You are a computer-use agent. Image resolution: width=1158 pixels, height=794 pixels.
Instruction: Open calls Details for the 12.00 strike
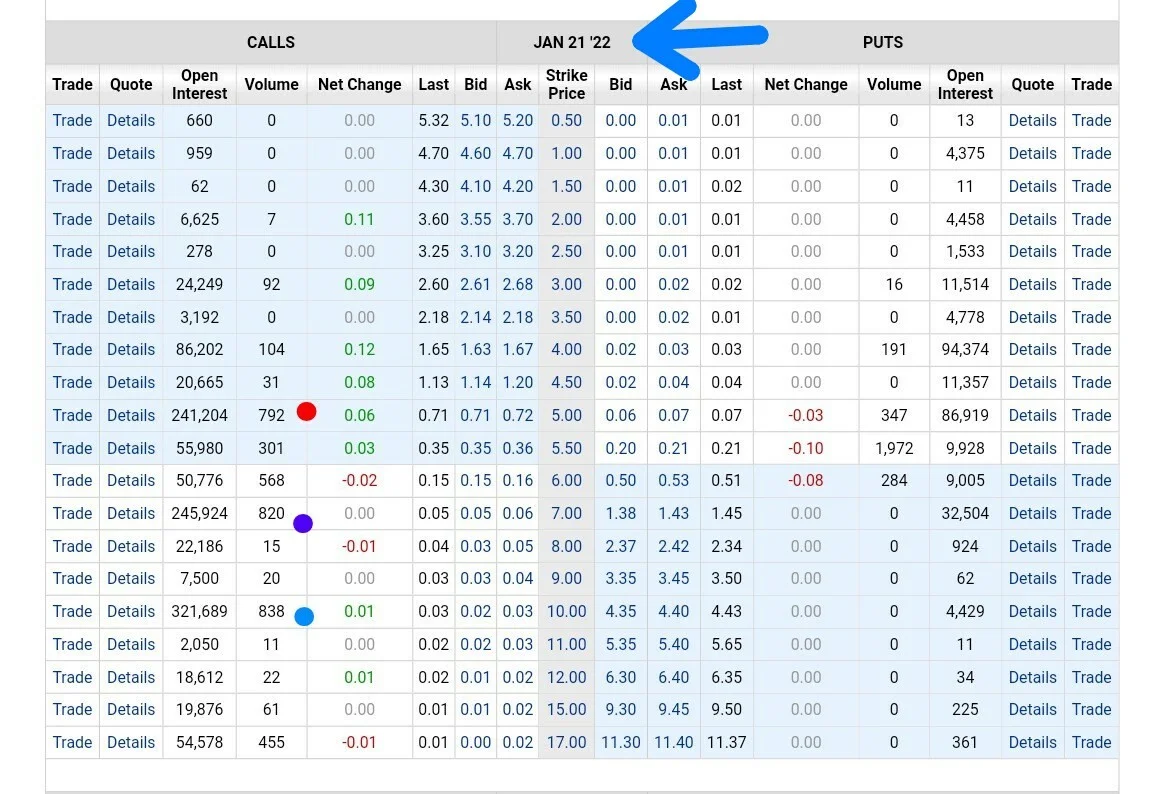[131, 677]
